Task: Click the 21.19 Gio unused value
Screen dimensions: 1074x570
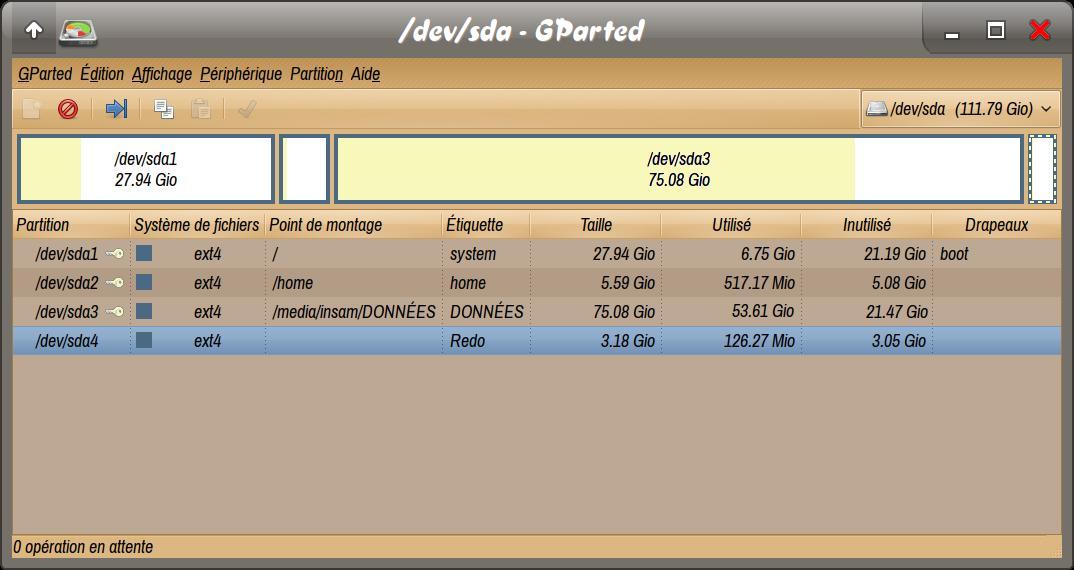Action: click(895, 254)
